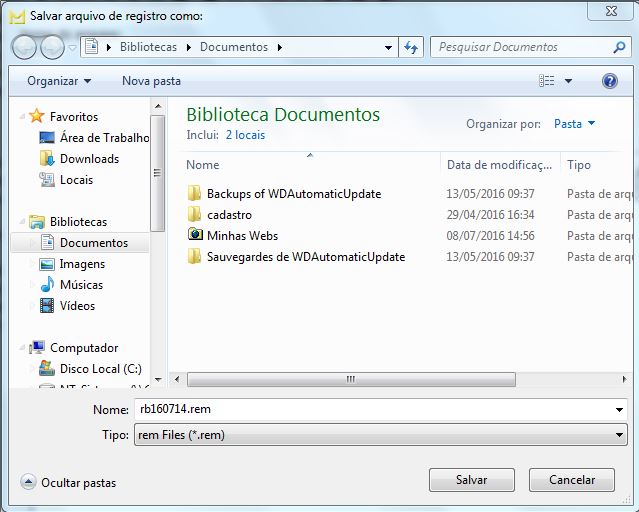
Task: Open the 2 locais link
Action: [245, 134]
